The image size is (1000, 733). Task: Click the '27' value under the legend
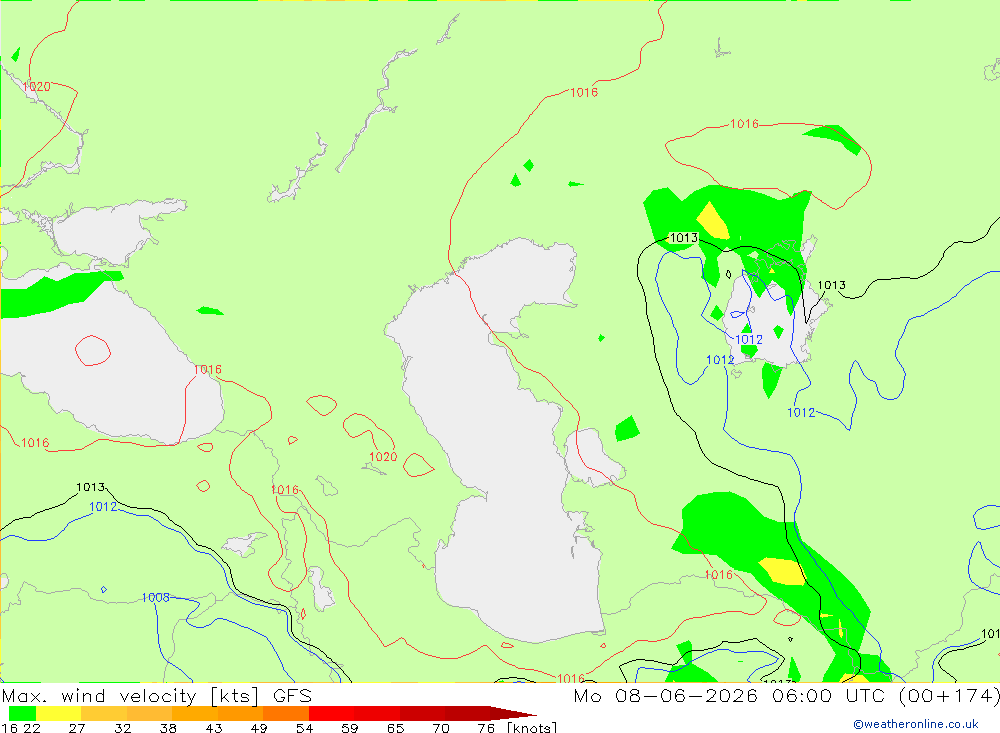[x=77, y=728]
